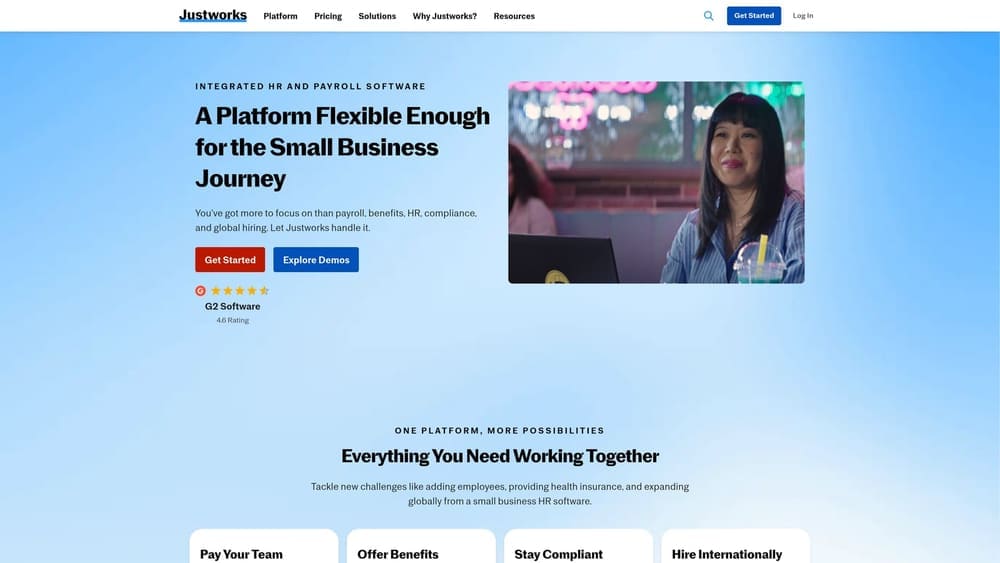This screenshot has width=1000, height=563.
Task: Click the blue Get Started header button
Action: point(754,16)
